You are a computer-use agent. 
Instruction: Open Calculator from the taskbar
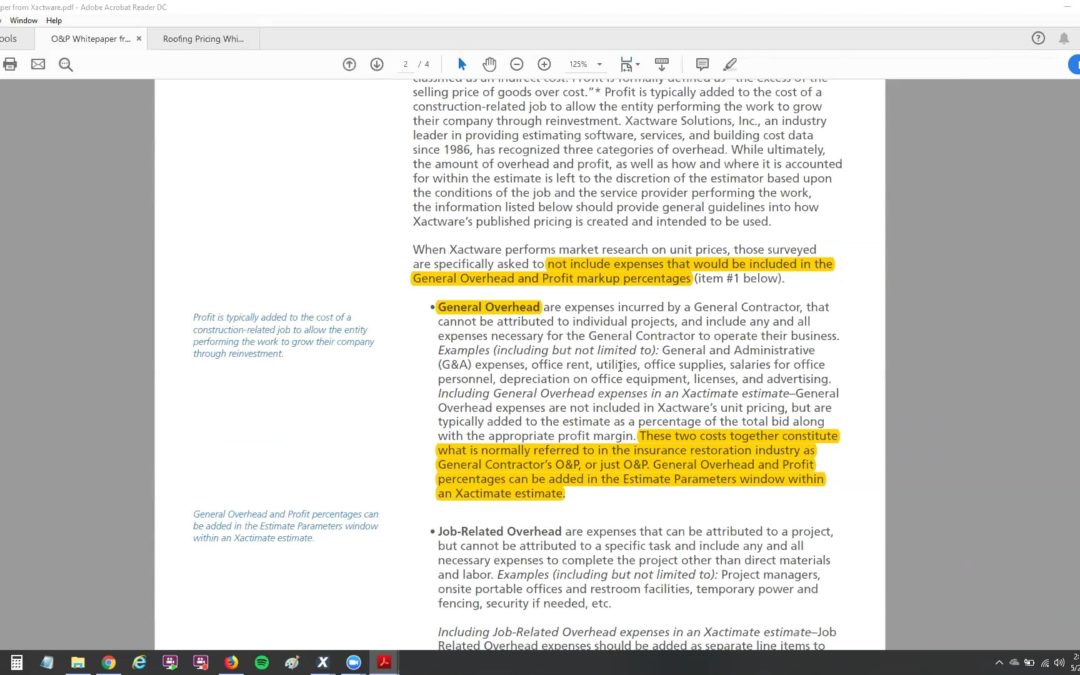point(16,663)
